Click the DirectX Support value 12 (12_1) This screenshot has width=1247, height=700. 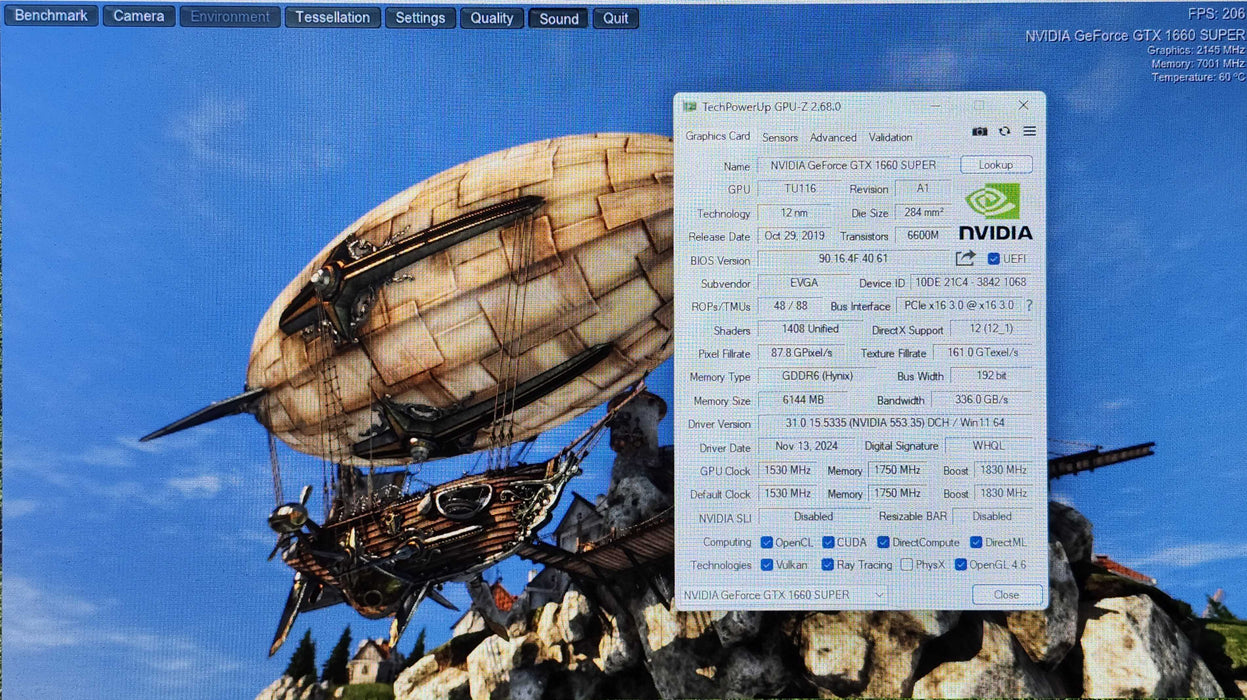coord(991,330)
